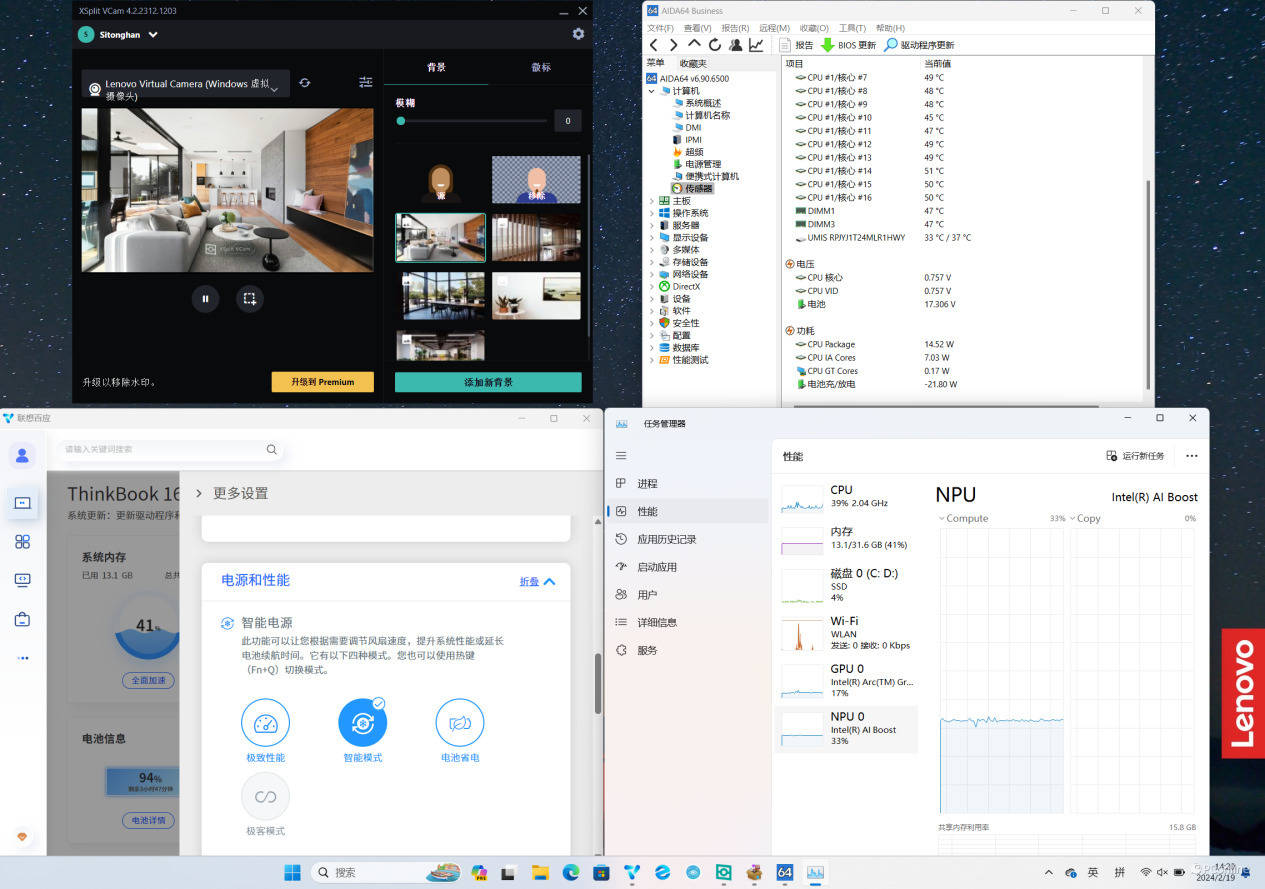Open the 工具(T) menu in AIDA64
Image resolution: width=1265 pixels, height=889 pixels.
tap(852, 28)
